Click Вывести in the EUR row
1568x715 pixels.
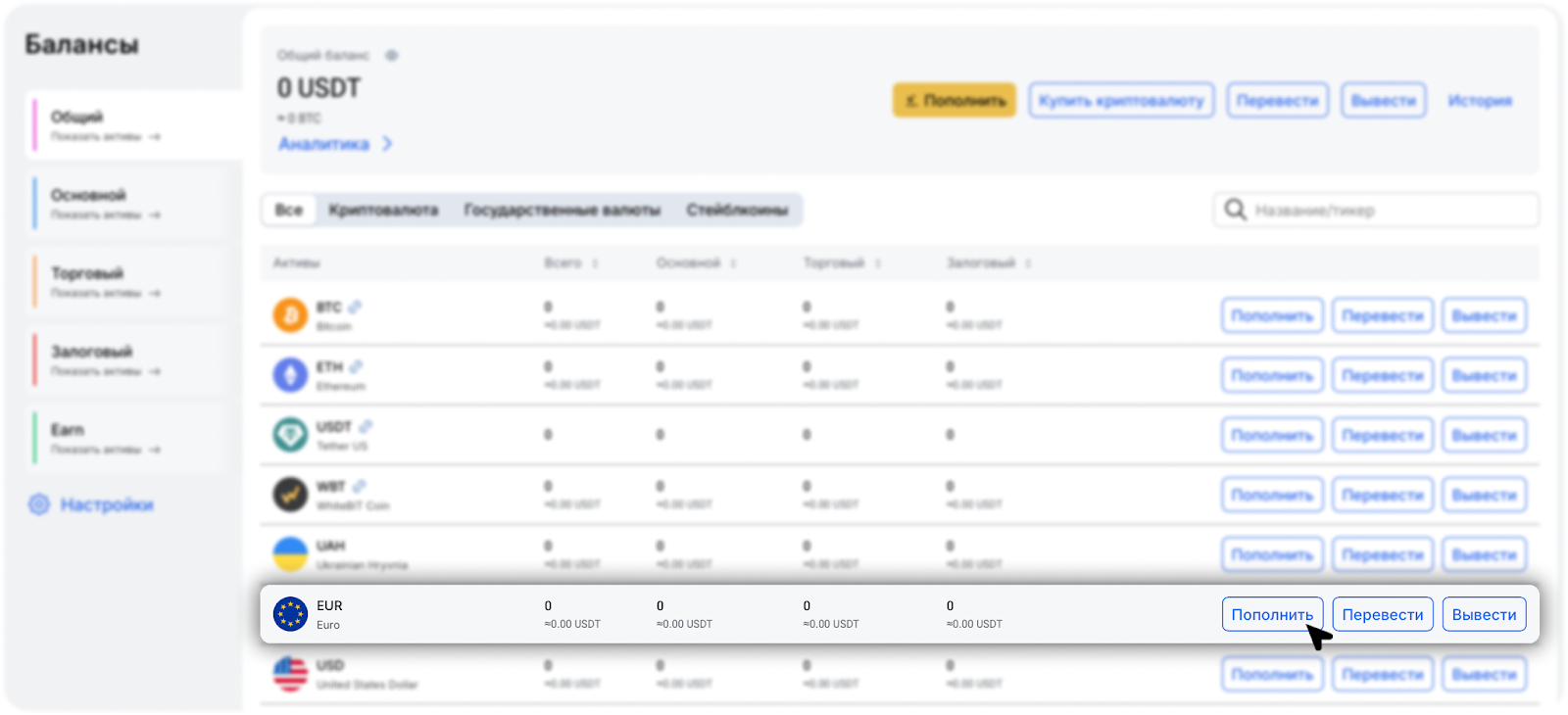coord(1484,614)
